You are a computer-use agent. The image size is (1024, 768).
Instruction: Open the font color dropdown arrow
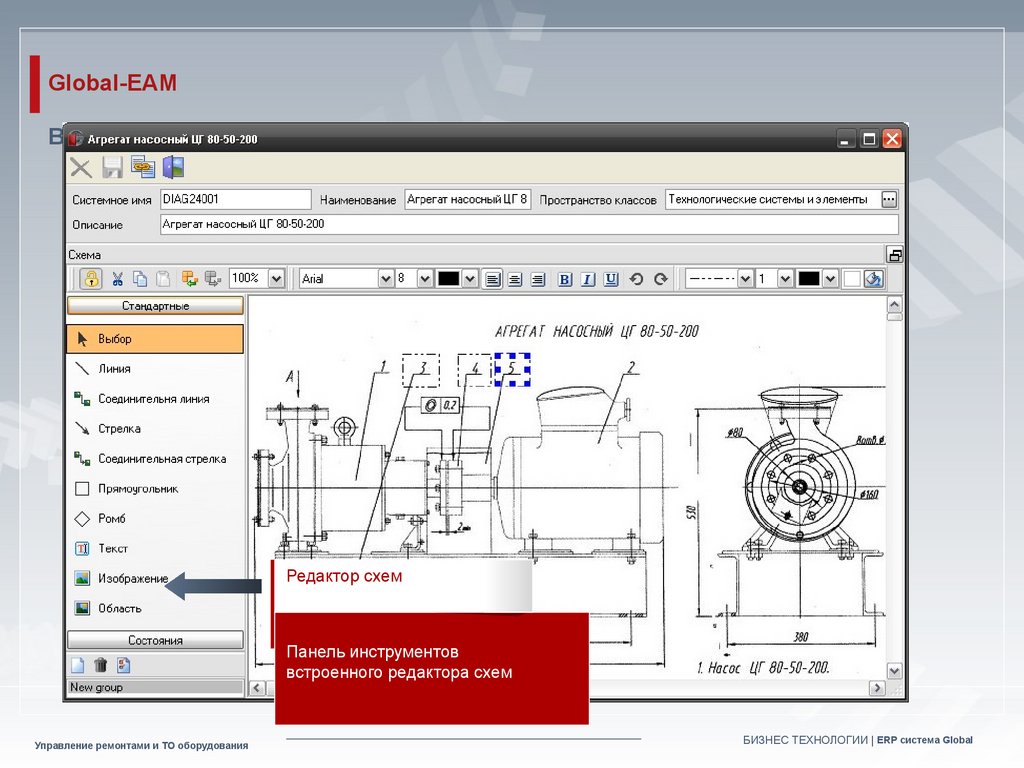pyautogui.click(x=470, y=279)
